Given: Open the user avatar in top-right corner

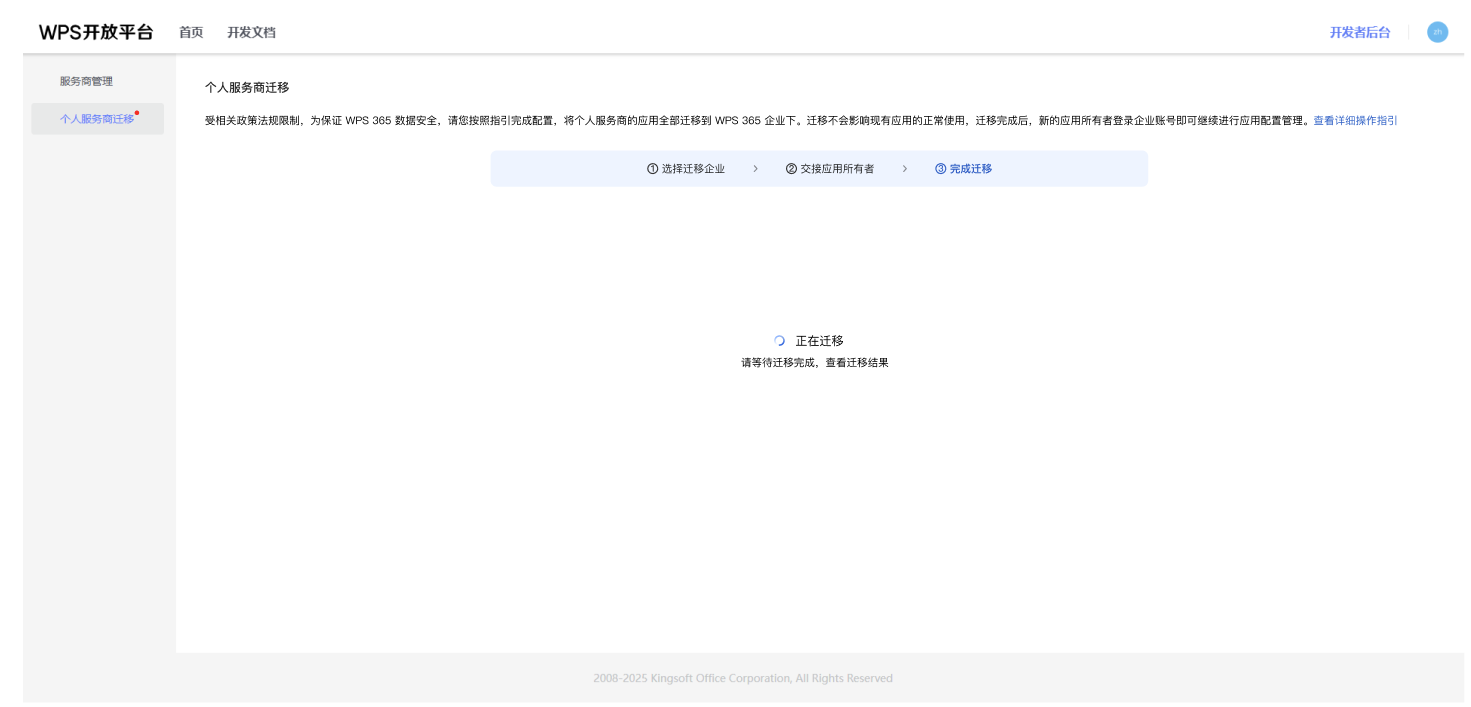Looking at the screenshot, I should (1437, 32).
